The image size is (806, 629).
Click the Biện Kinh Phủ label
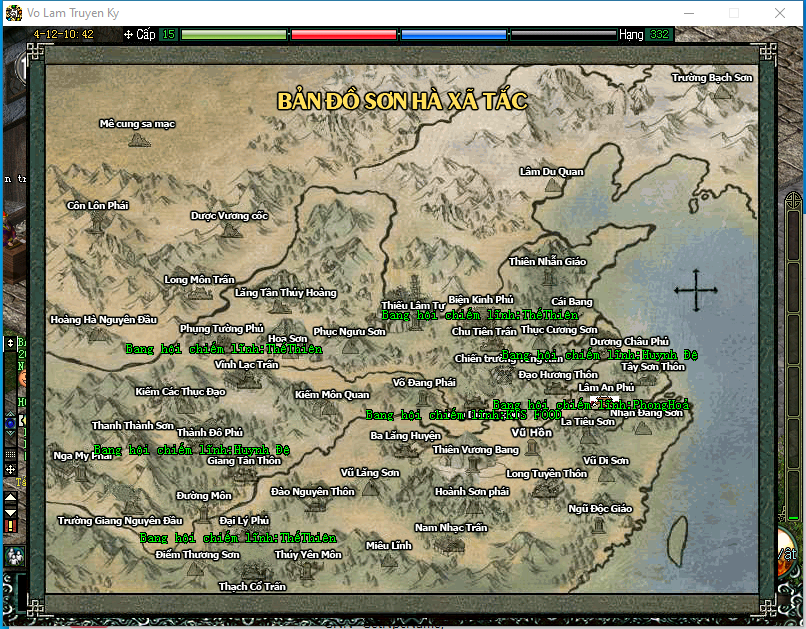point(481,300)
